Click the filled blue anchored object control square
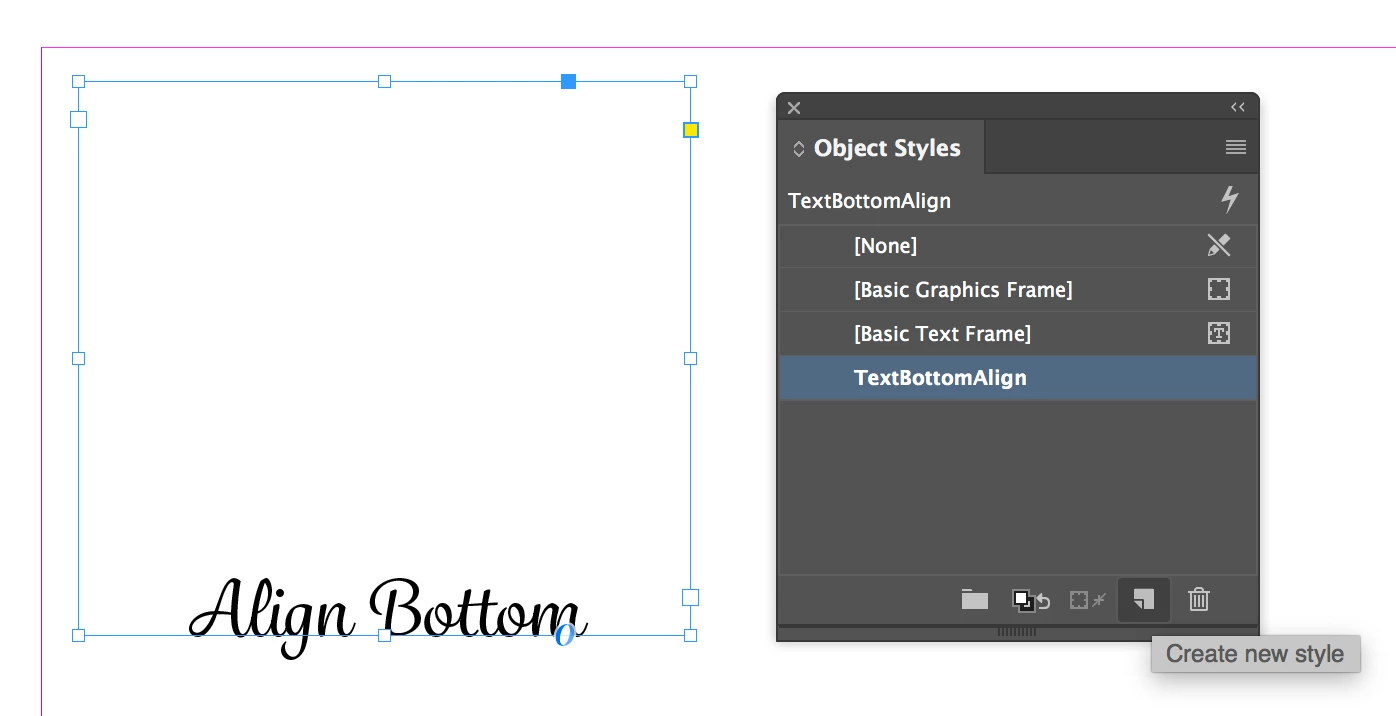 [x=568, y=81]
